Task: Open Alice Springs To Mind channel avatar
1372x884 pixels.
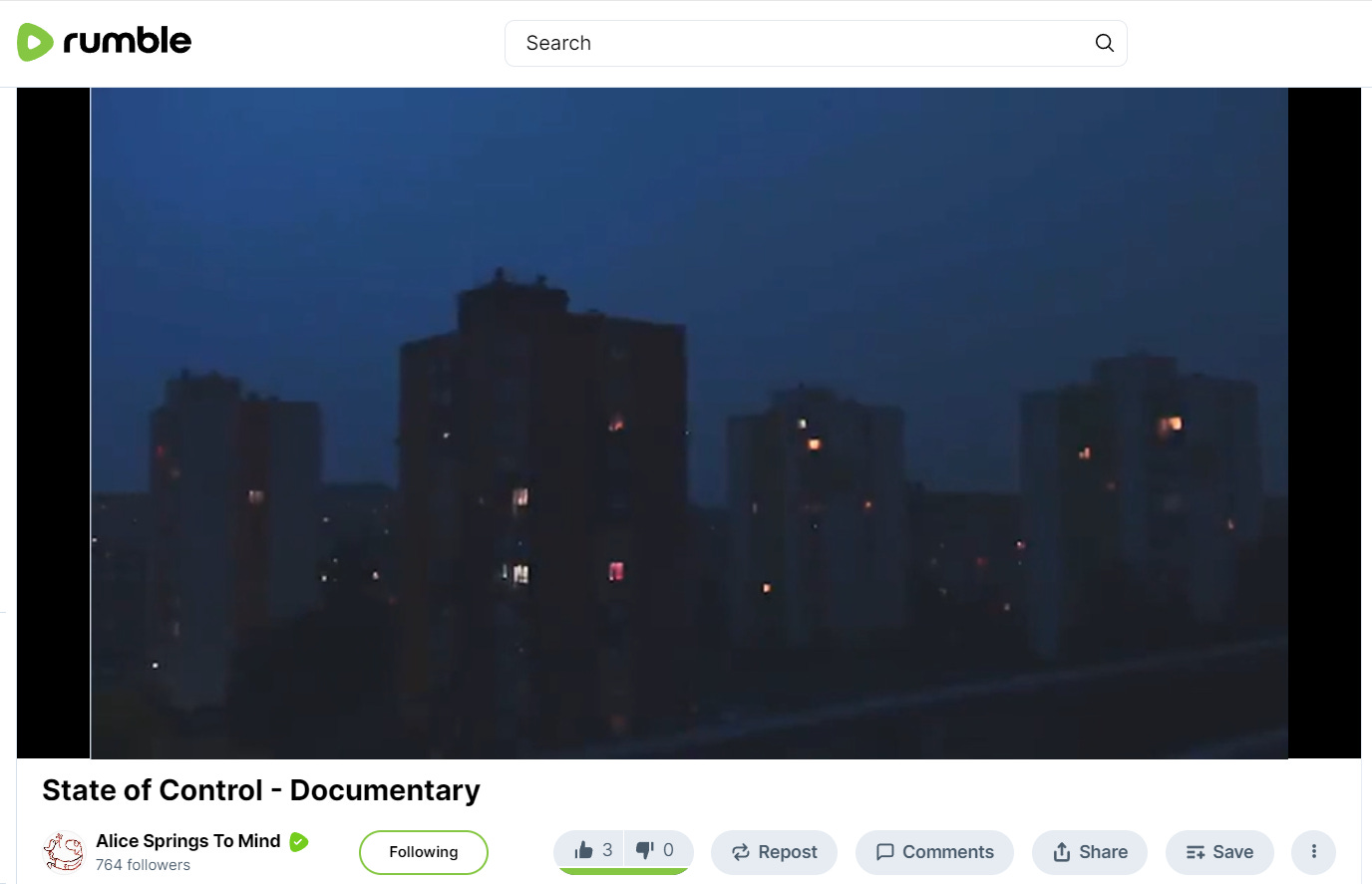Action: (64, 852)
